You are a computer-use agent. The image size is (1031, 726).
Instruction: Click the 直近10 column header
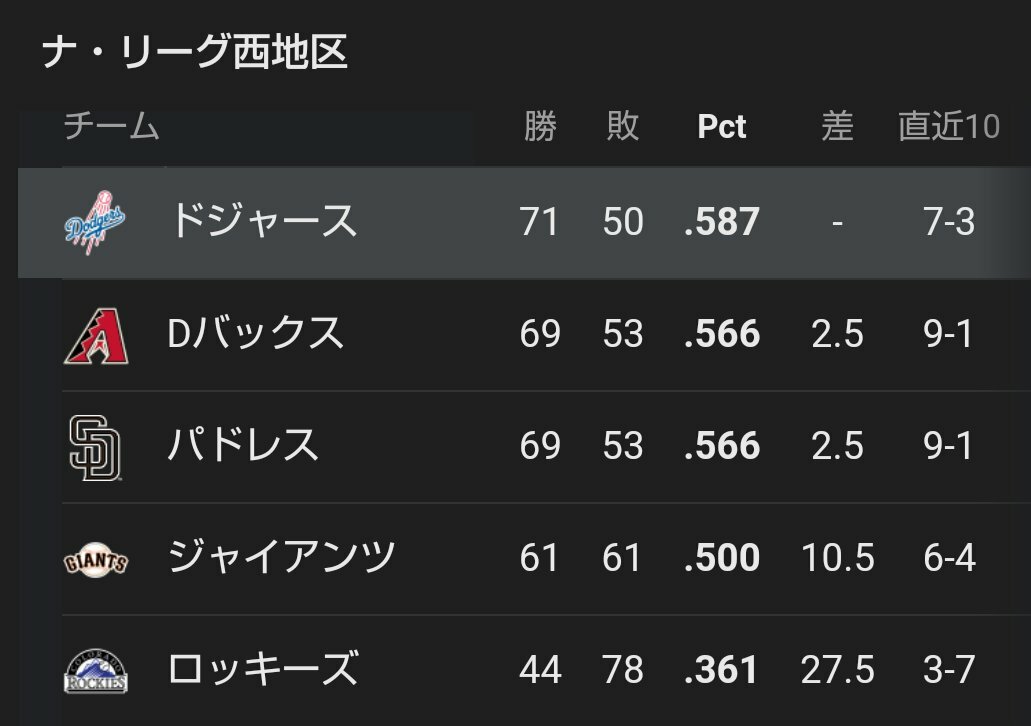pos(949,126)
